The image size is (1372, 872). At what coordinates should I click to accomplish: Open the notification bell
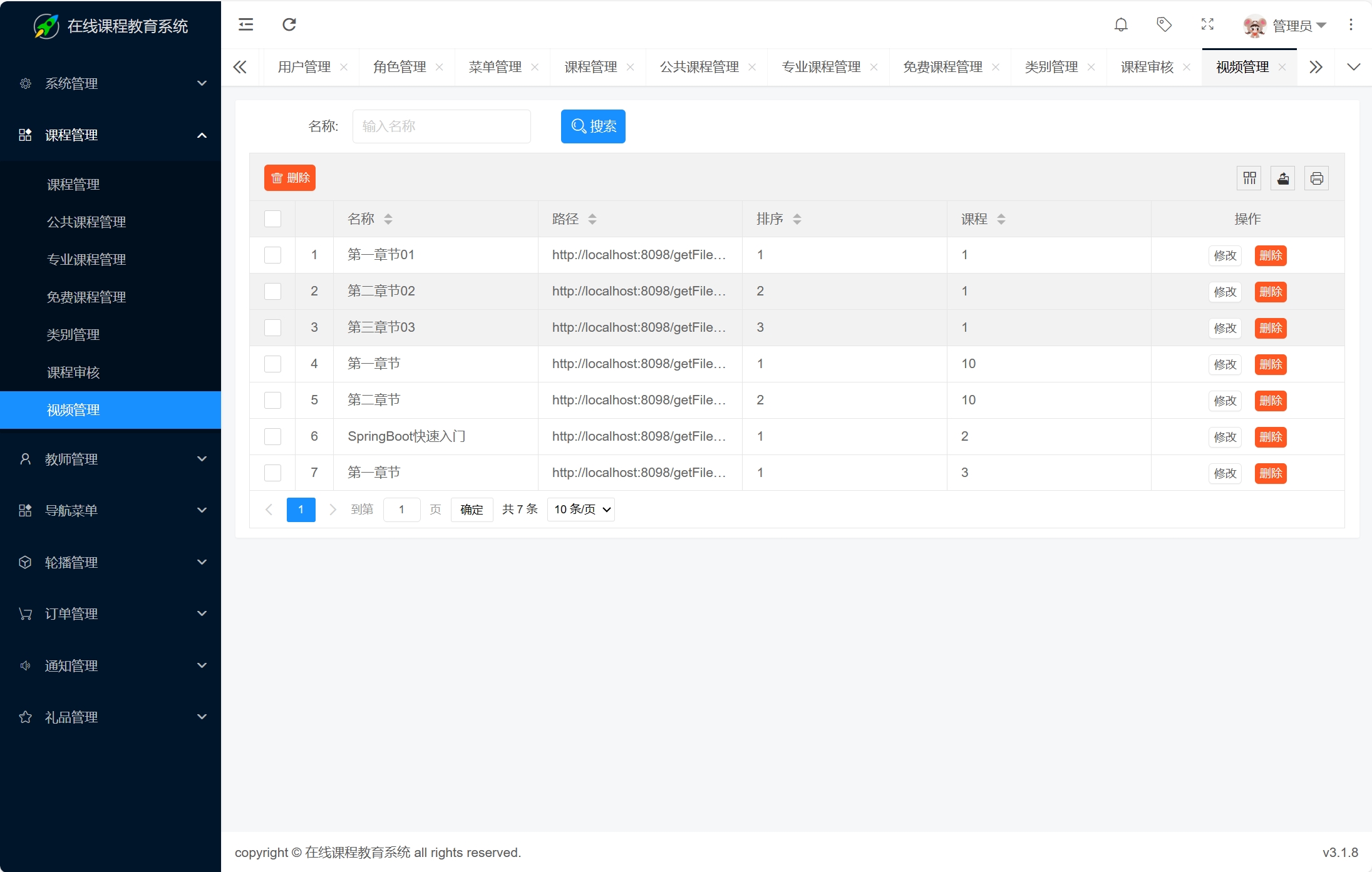click(x=1121, y=24)
